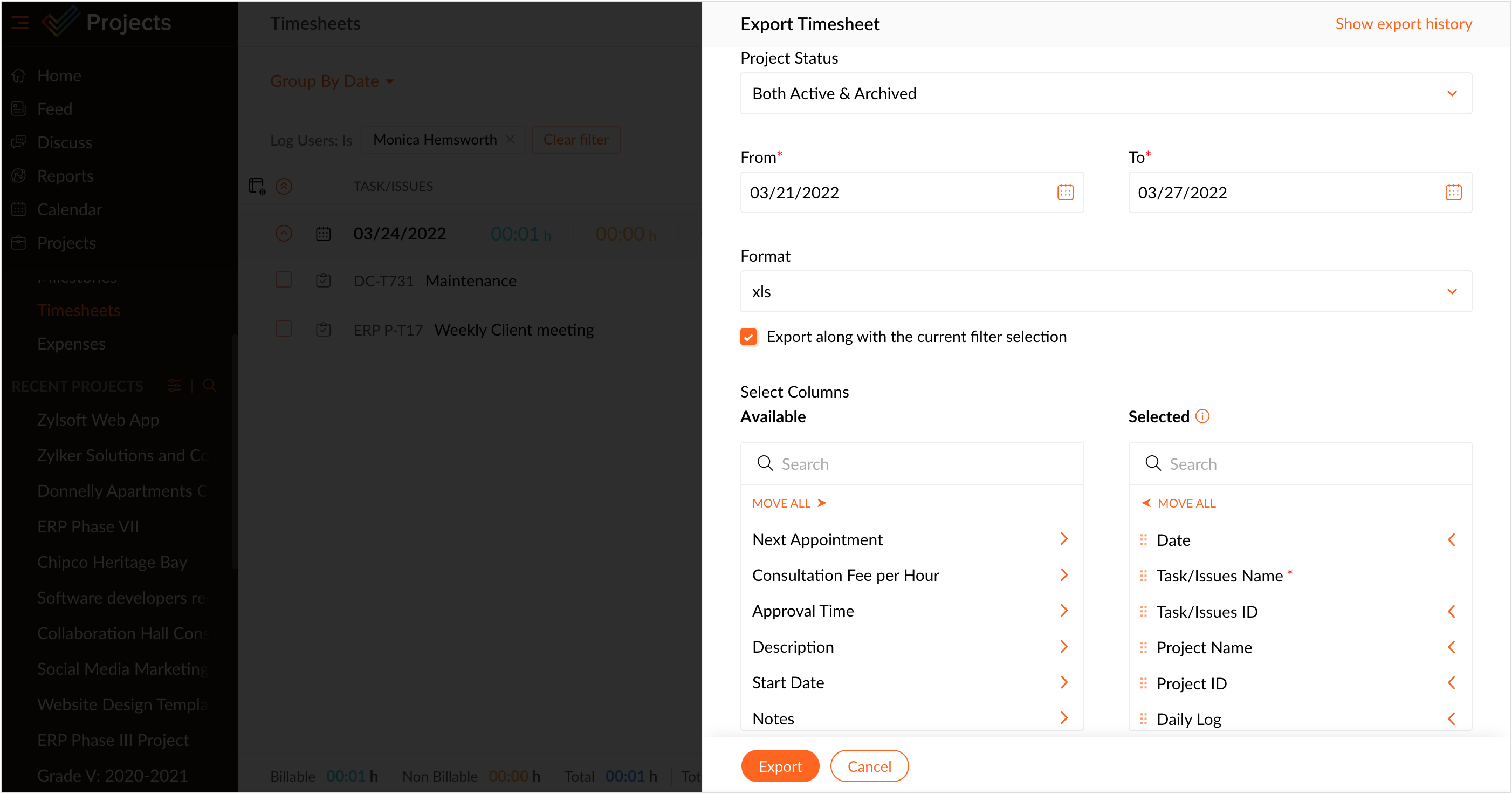Open Calendar in the sidebar
The height and width of the screenshot is (794, 1512).
[x=69, y=209]
